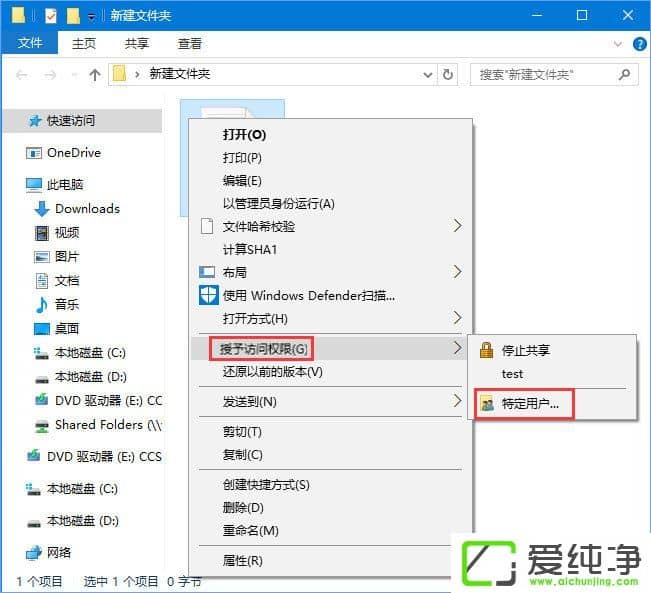Viewport: 651px width, 593px height.
Task: Click the Music (音乐) note icon
Action: [x=42, y=305]
